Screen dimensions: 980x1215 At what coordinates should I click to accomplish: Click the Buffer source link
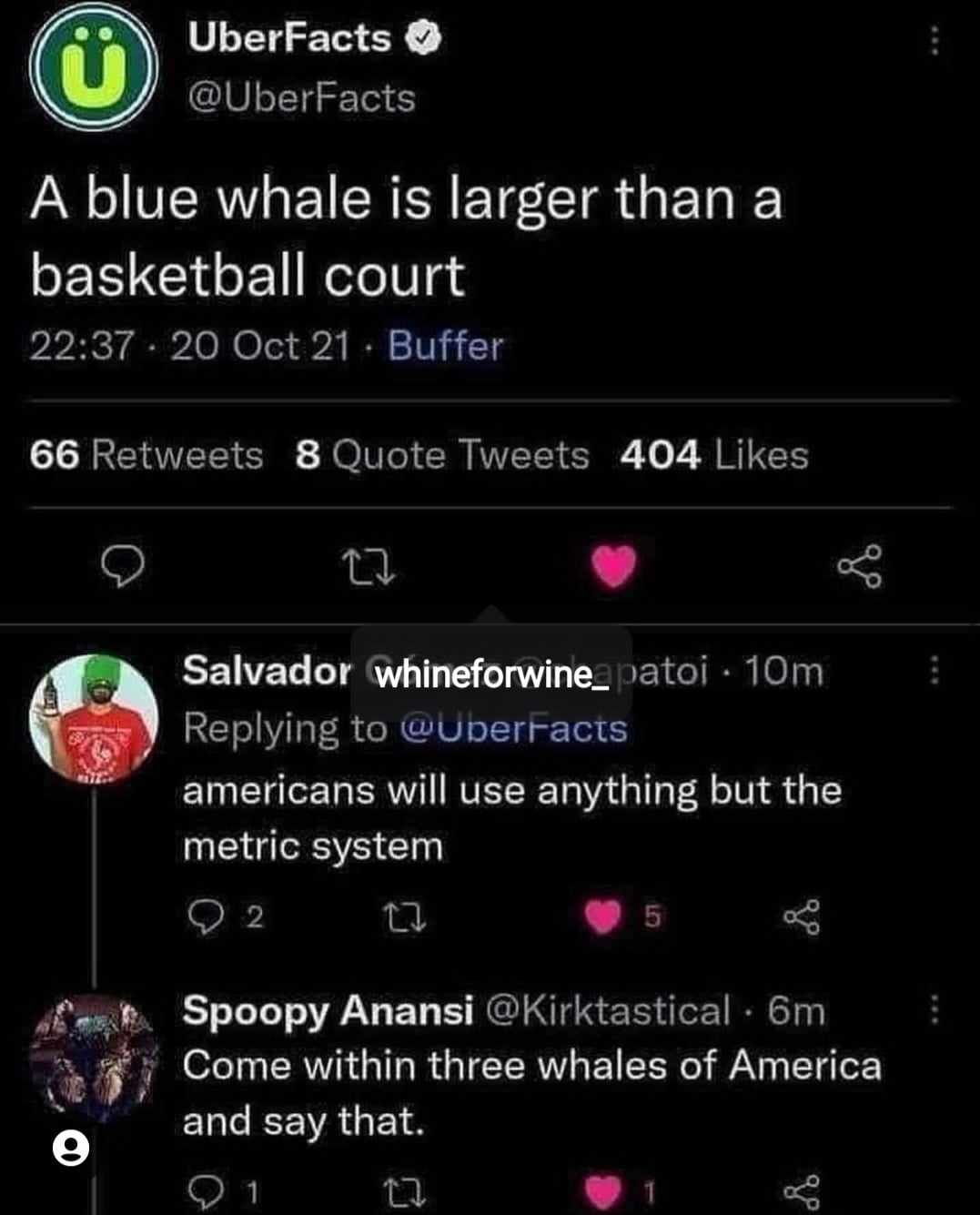click(445, 346)
